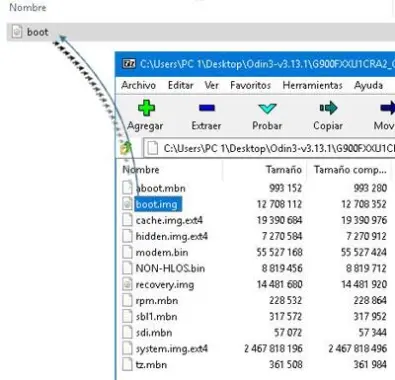The image size is (395, 380).
Task: Click the compressed size 361 984
Action: (370, 364)
